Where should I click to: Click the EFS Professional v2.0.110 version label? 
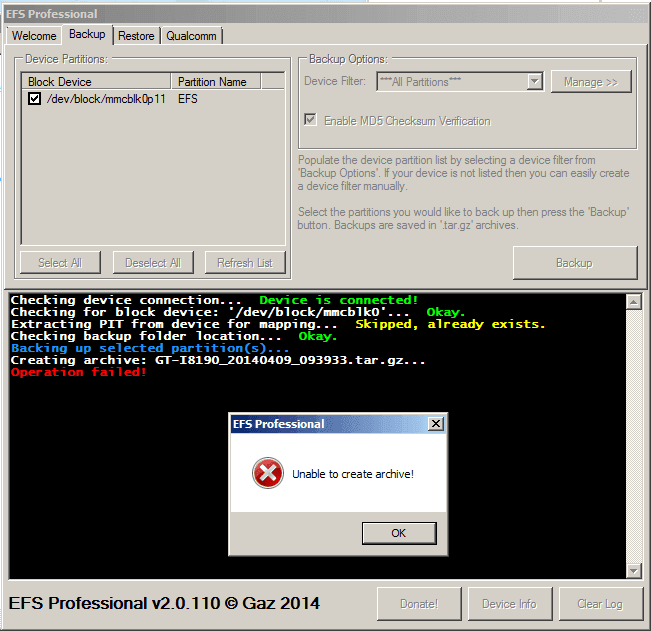pos(164,603)
